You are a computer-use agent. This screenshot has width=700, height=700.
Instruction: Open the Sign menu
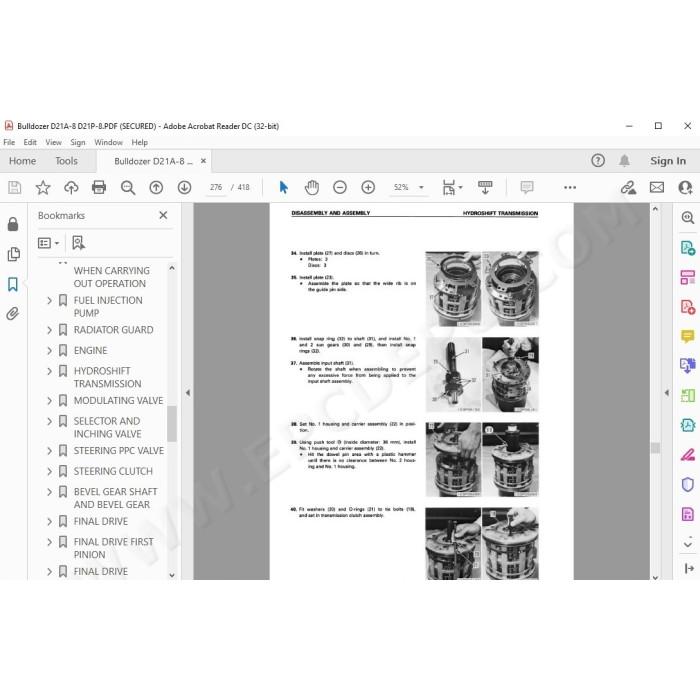pyautogui.click(x=78, y=142)
